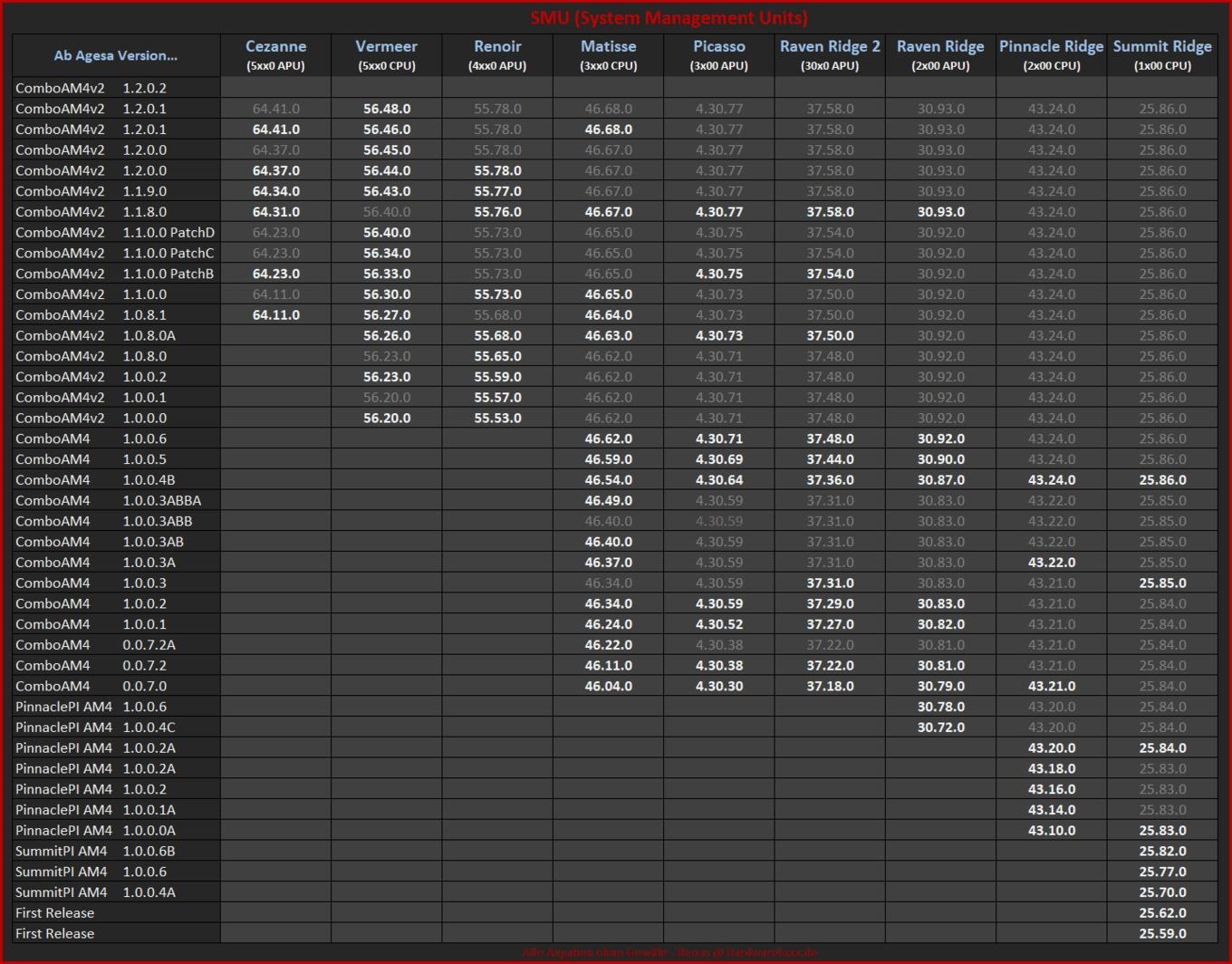Click the Vermeer value 56.48.0
The height and width of the screenshot is (964, 1232).
click(387, 109)
